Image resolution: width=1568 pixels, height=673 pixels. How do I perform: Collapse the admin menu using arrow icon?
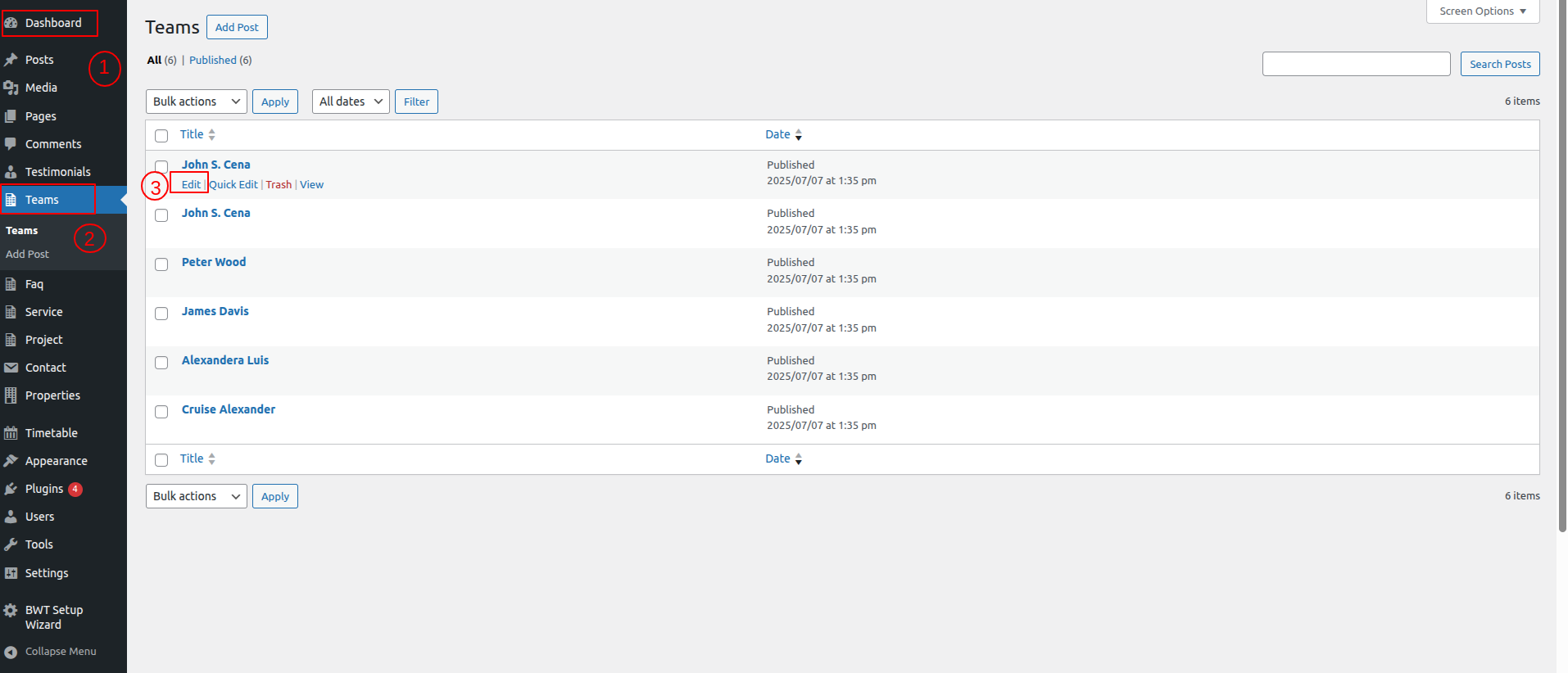pos(11,652)
